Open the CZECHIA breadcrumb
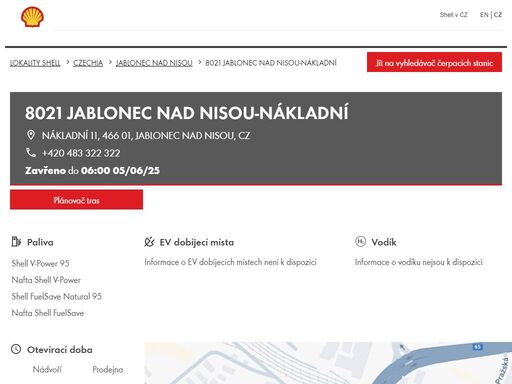Image resolution: width=512 pixels, height=384 pixels. tap(88, 63)
